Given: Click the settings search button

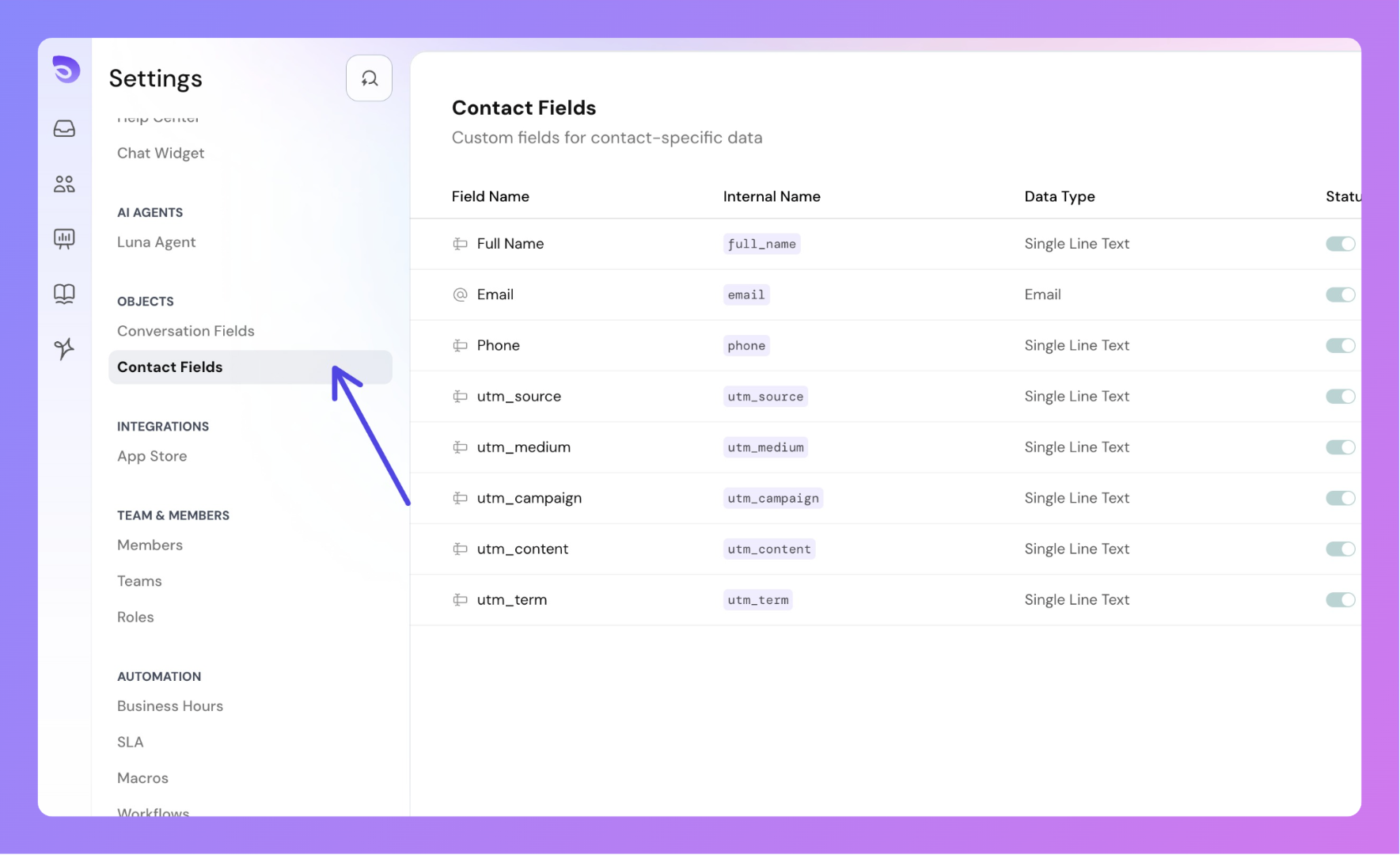Looking at the screenshot, I should click(x=369, y=78).
